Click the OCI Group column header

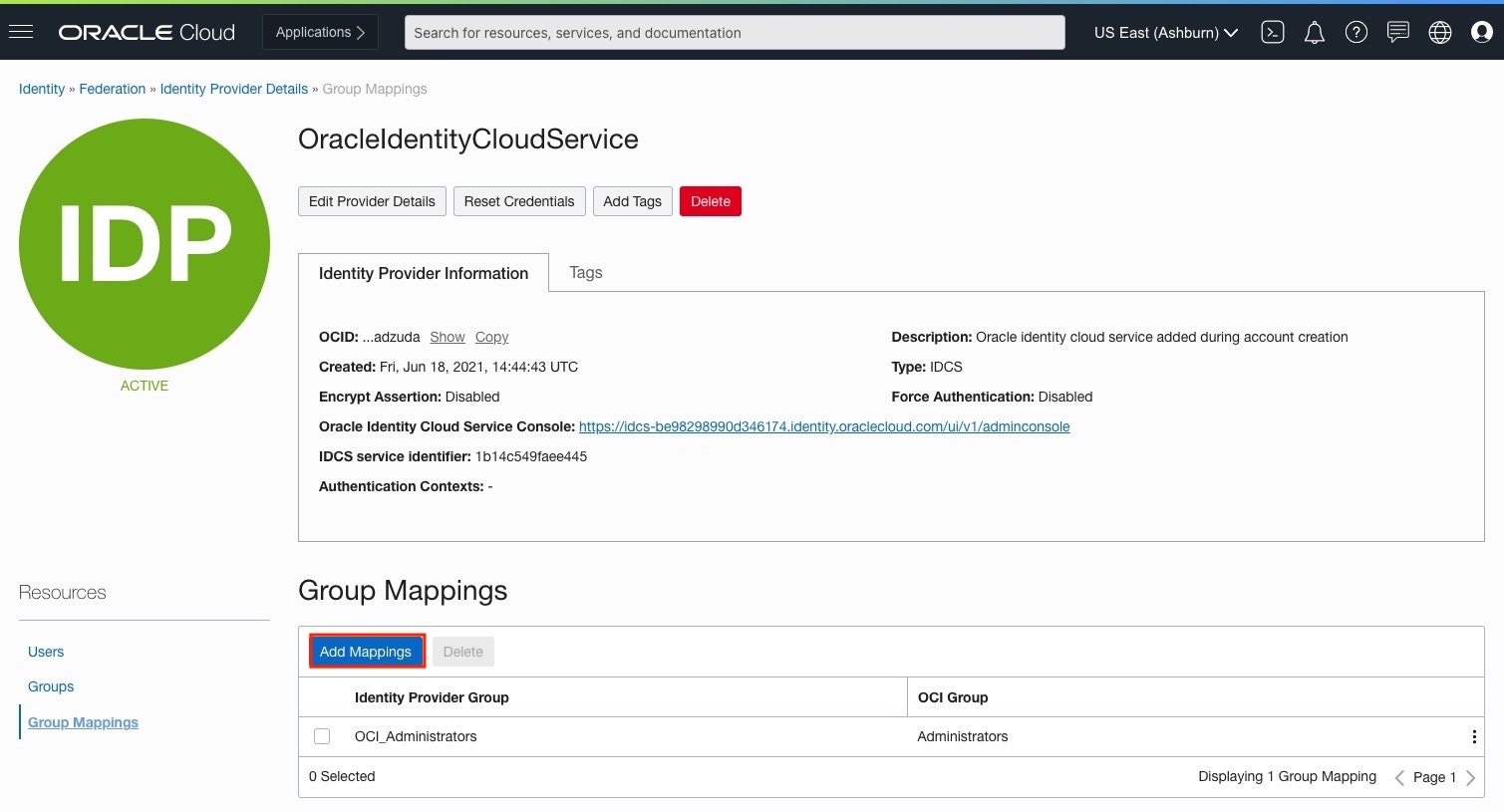pos(953,697)
